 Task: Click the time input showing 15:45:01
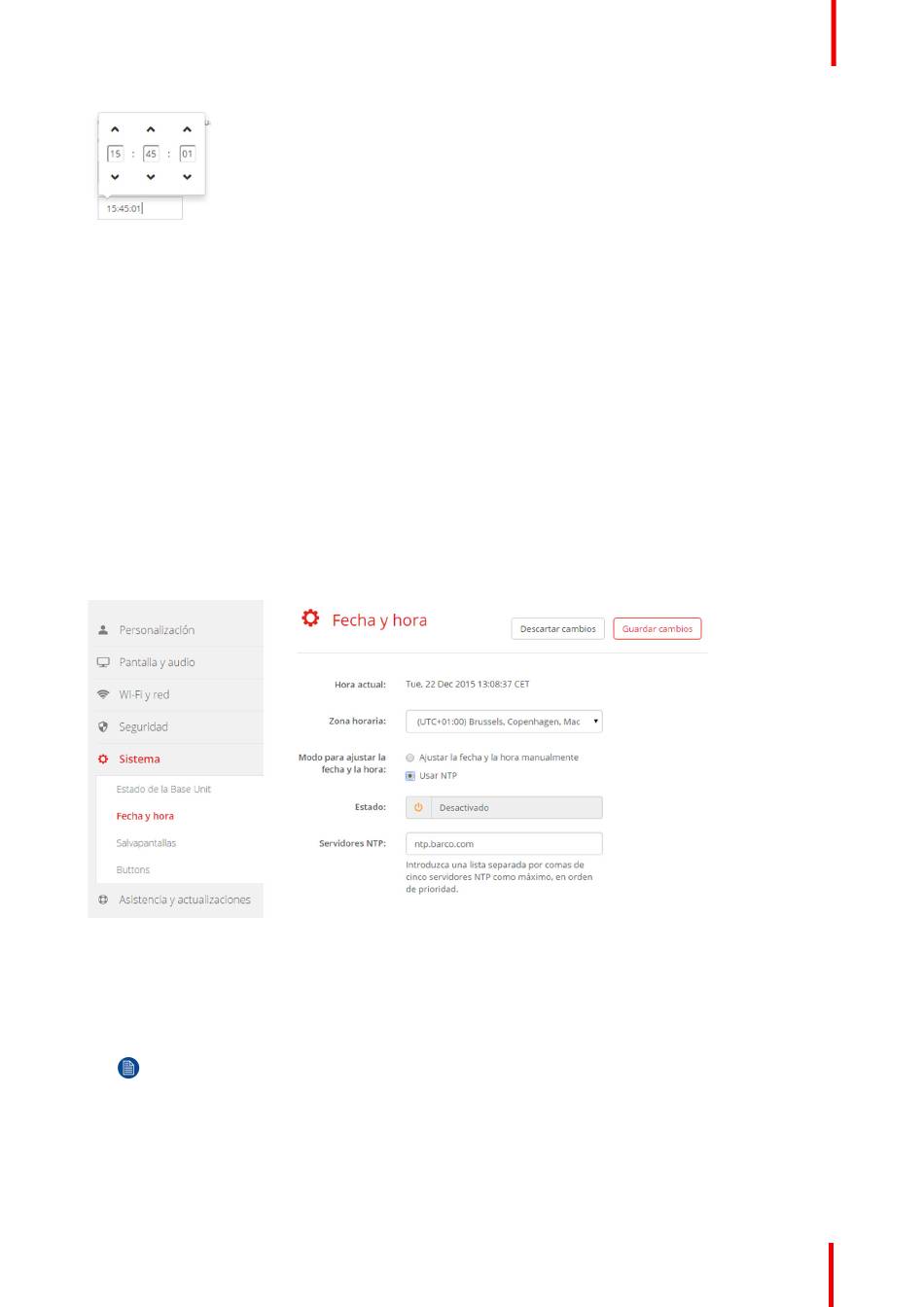coord(140,208)
